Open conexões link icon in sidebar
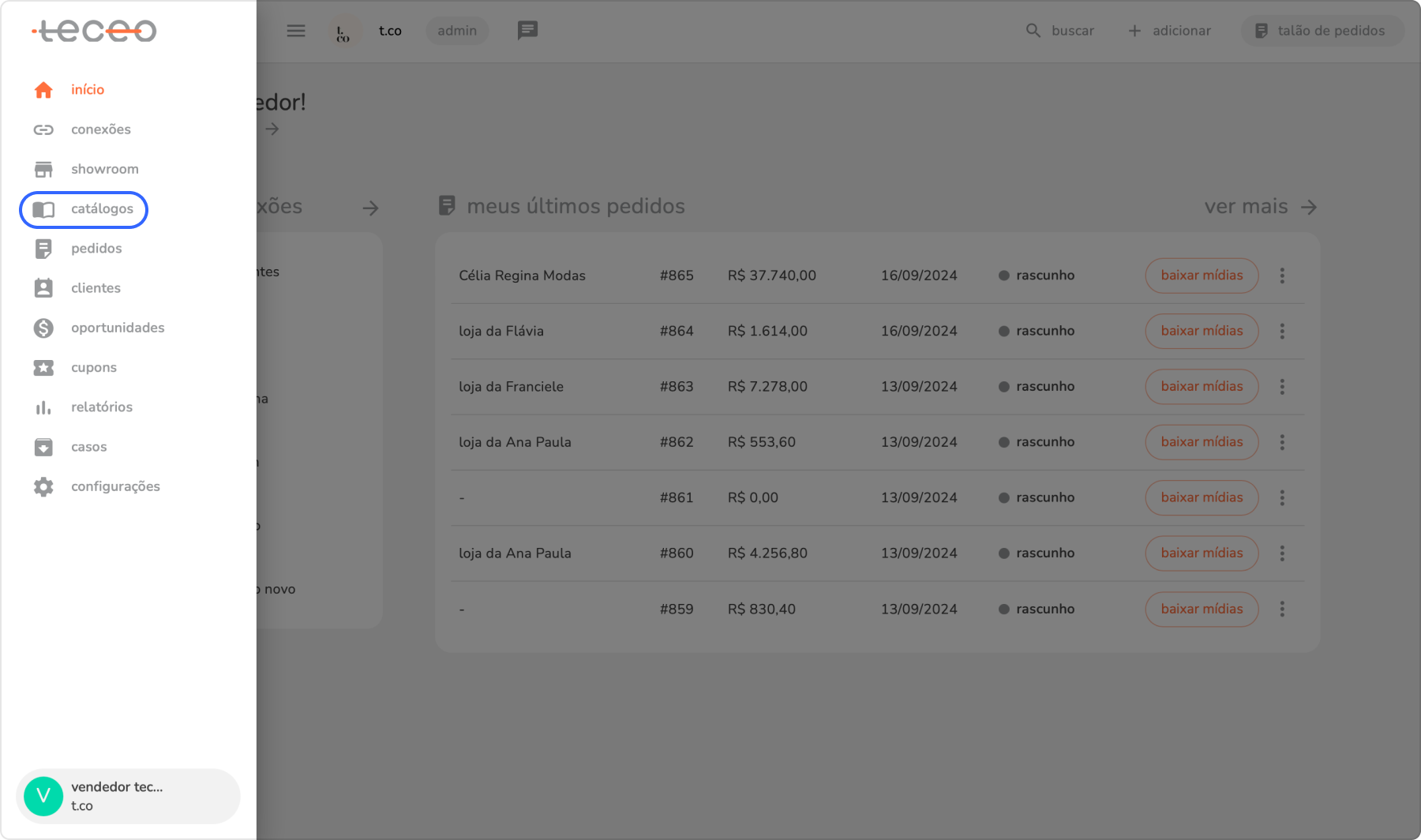1421x840 pixels. point(43,129)
